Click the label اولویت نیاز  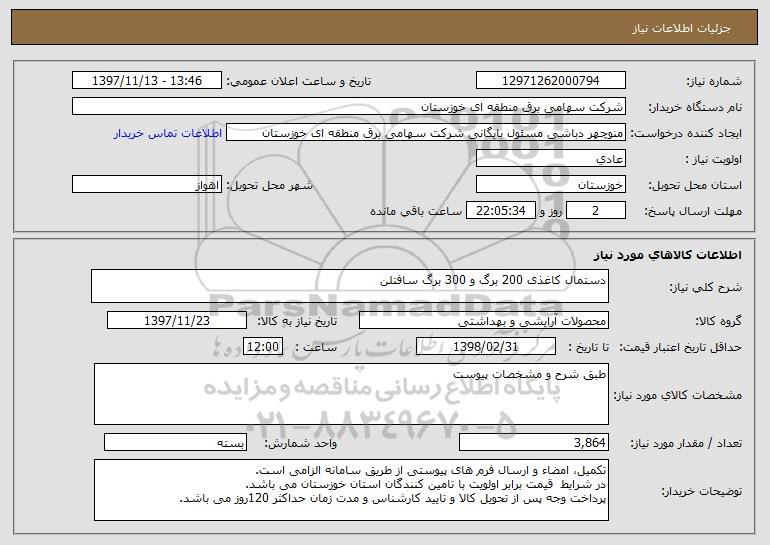[x=714, y=160]
